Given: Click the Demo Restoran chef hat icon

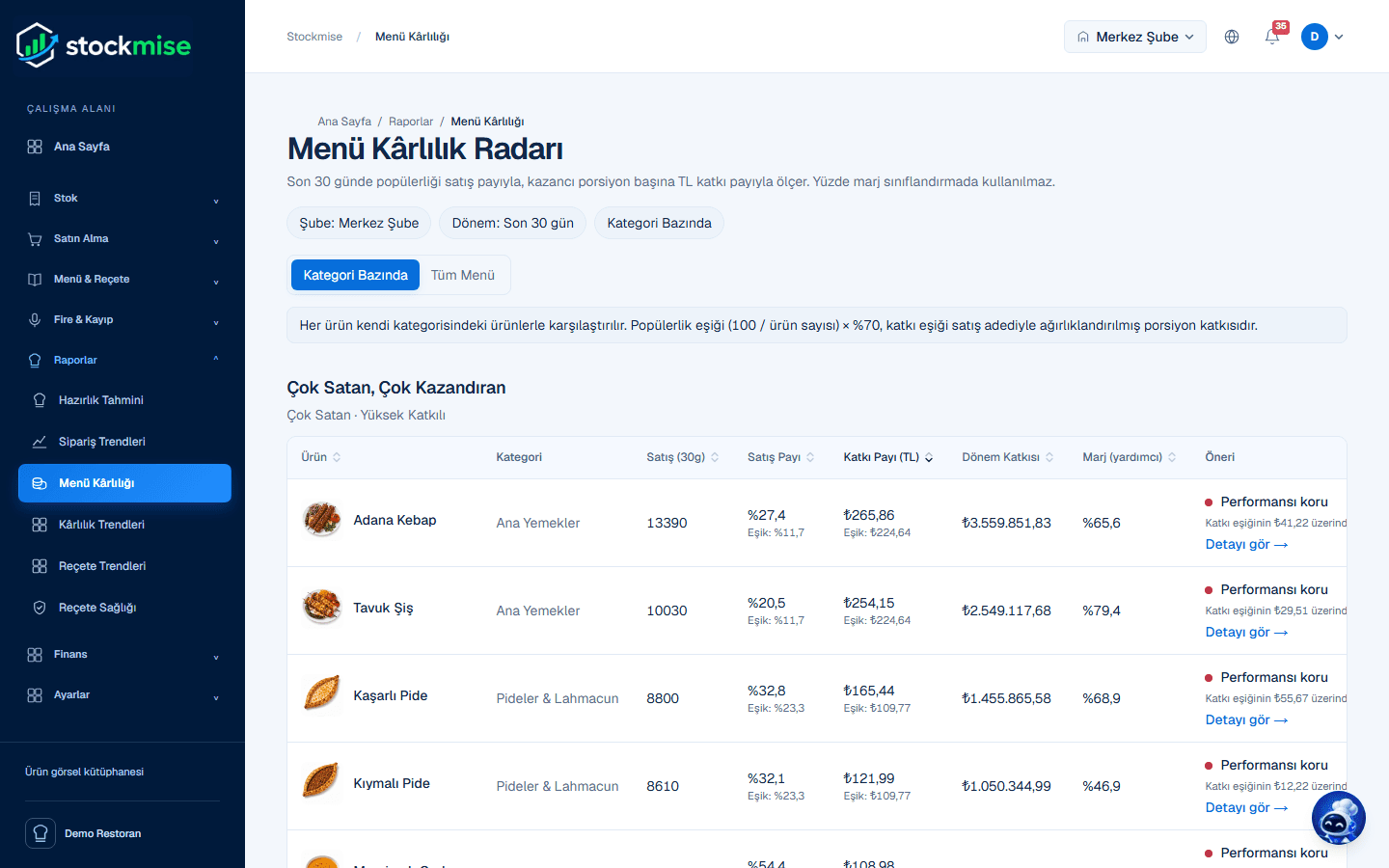Looking at the screenshot, I should [41, 833].
